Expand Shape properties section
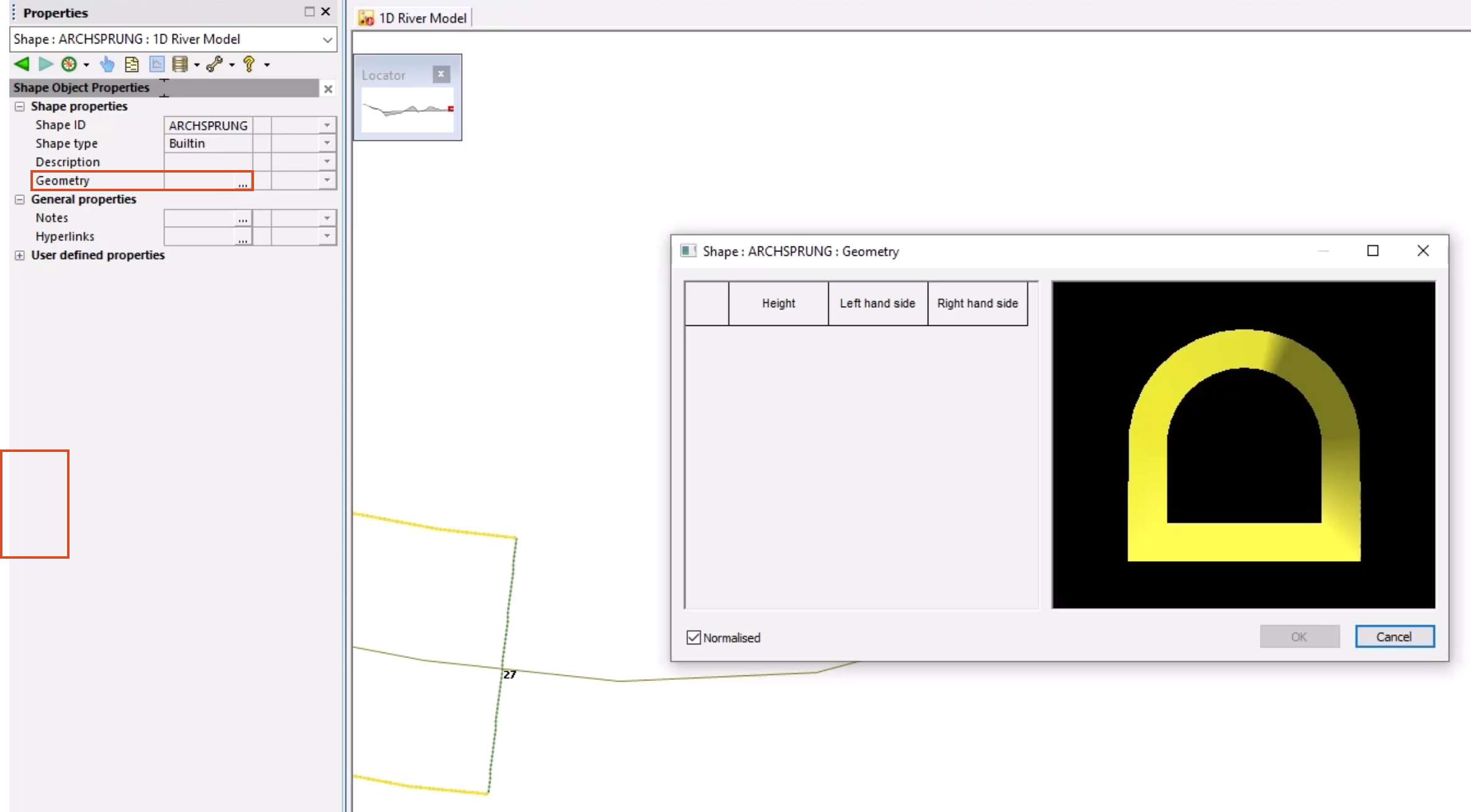 tap(19, 106)
